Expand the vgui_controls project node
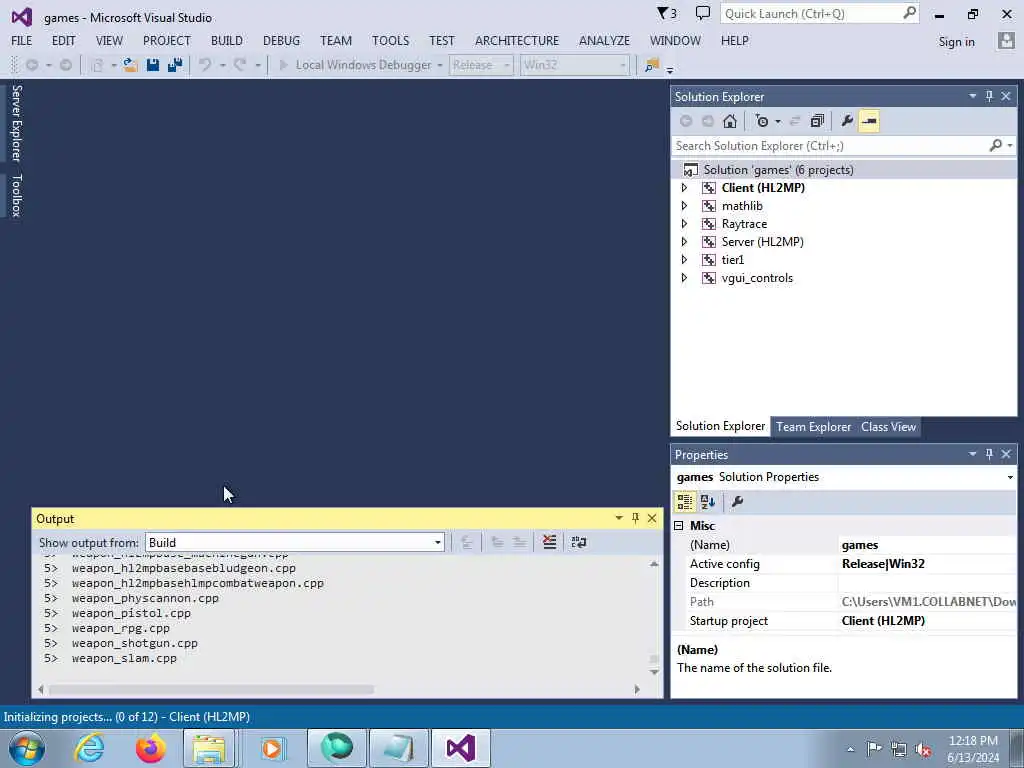This screenshot has height=768, width=1024. (684, 278)
